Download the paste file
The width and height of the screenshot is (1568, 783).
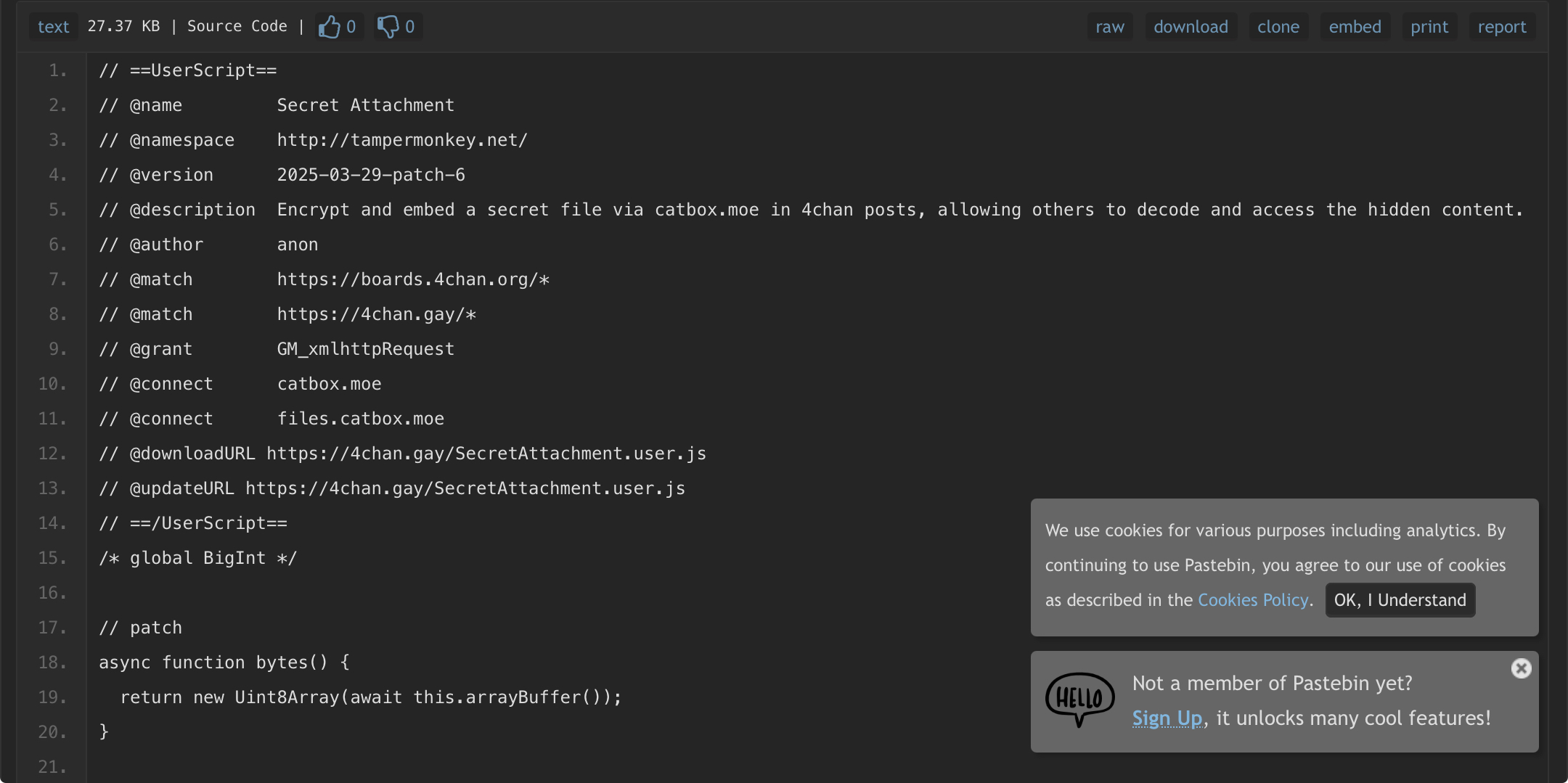coord(1191,27)
